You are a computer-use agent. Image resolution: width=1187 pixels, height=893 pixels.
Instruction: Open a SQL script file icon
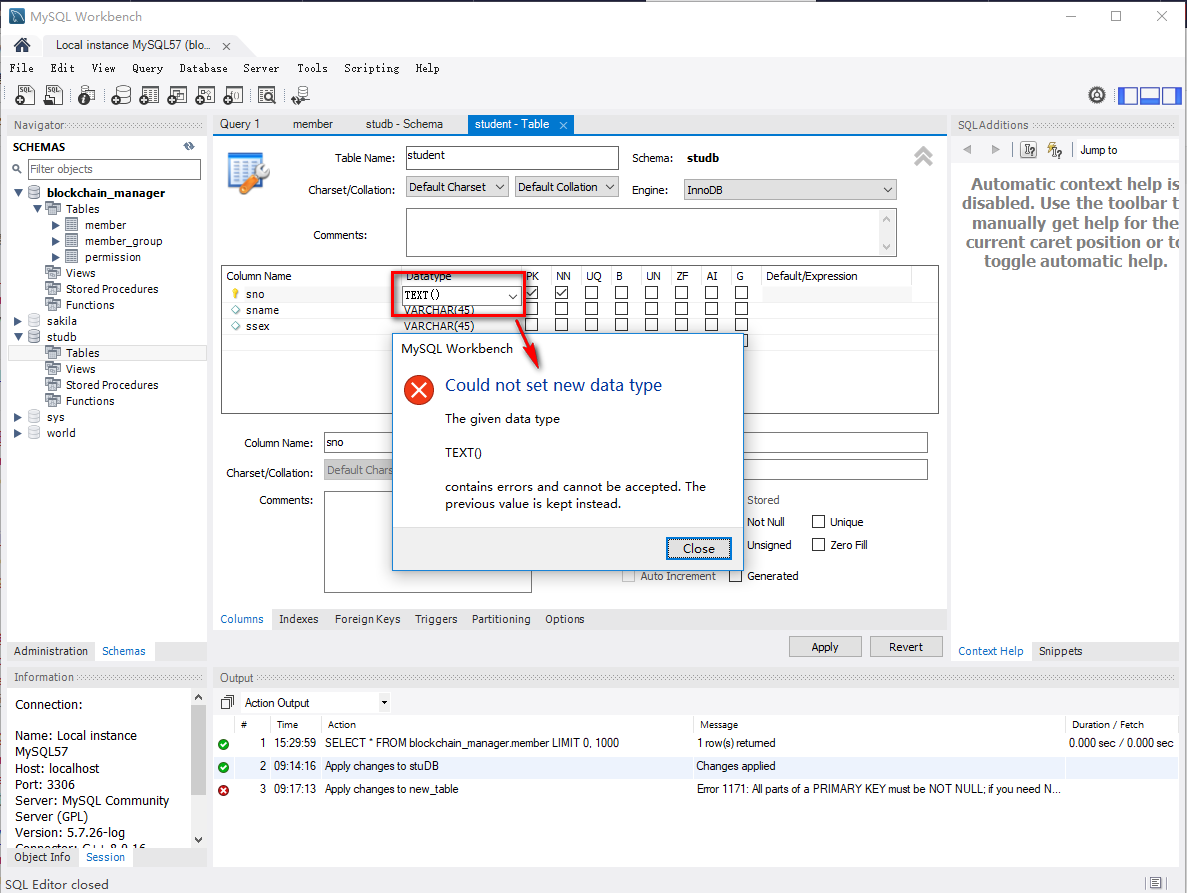point(53,95)
